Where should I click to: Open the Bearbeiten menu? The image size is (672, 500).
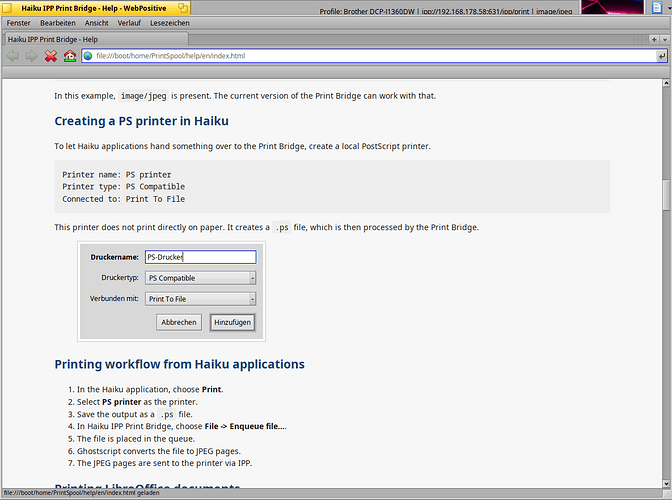point(58,23)
